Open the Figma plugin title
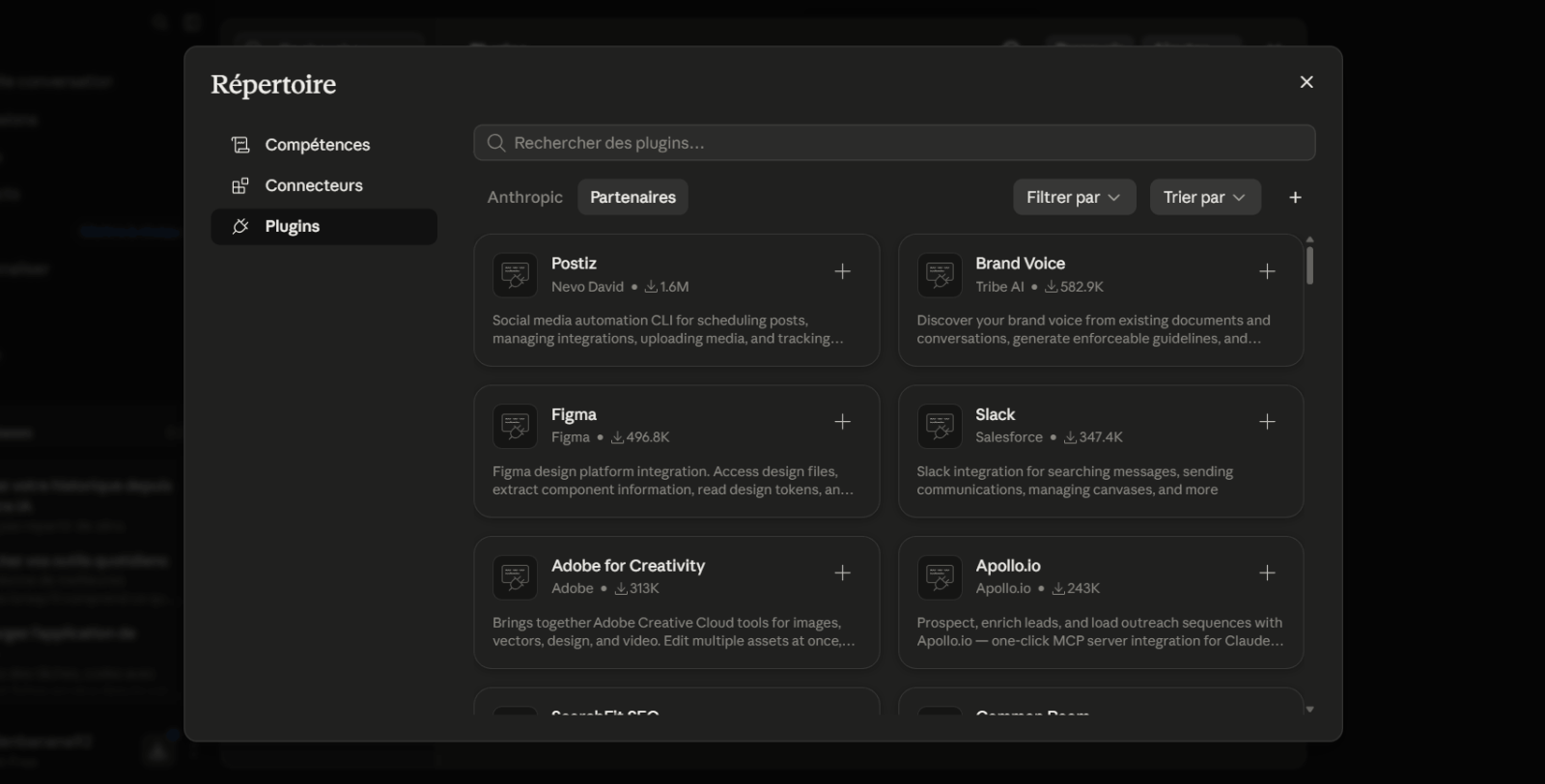The image size is (1545, 784). coord(574,414)
